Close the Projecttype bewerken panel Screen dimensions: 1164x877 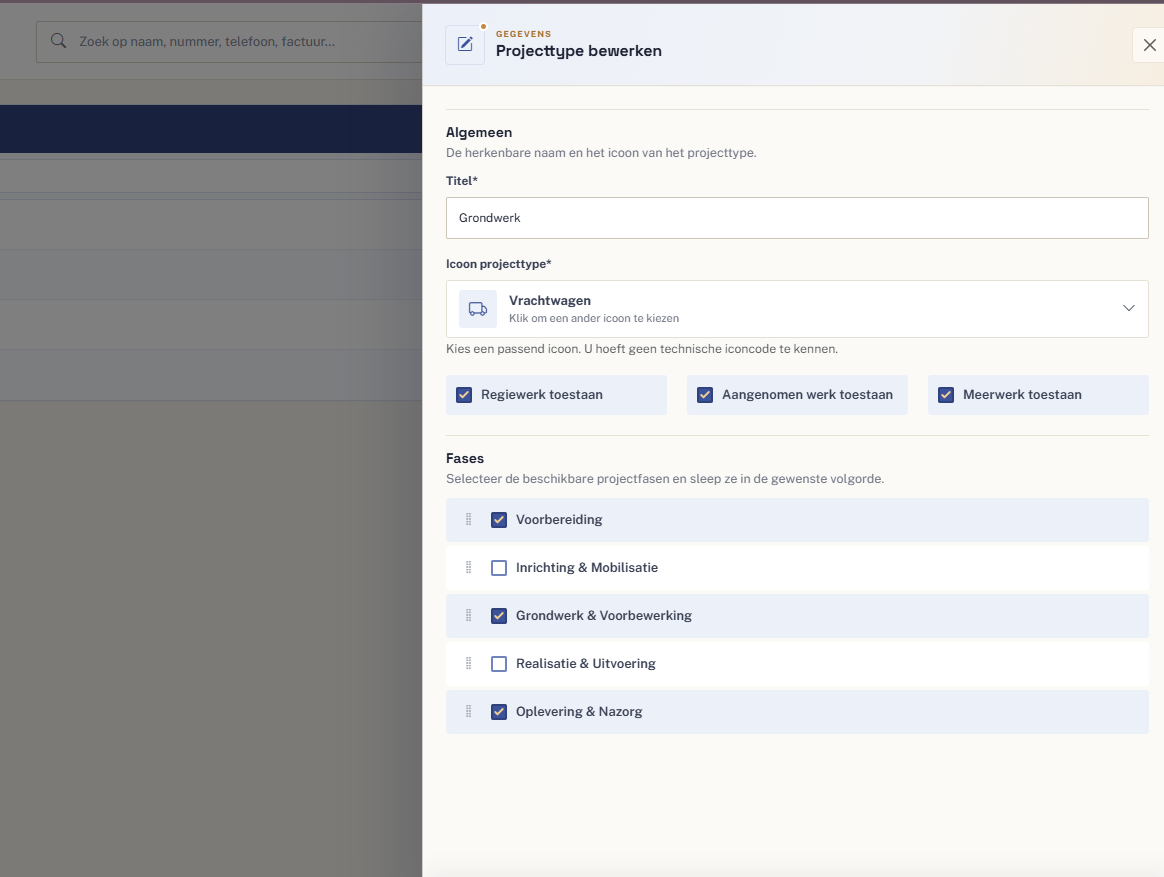[x=1149, y=45]
